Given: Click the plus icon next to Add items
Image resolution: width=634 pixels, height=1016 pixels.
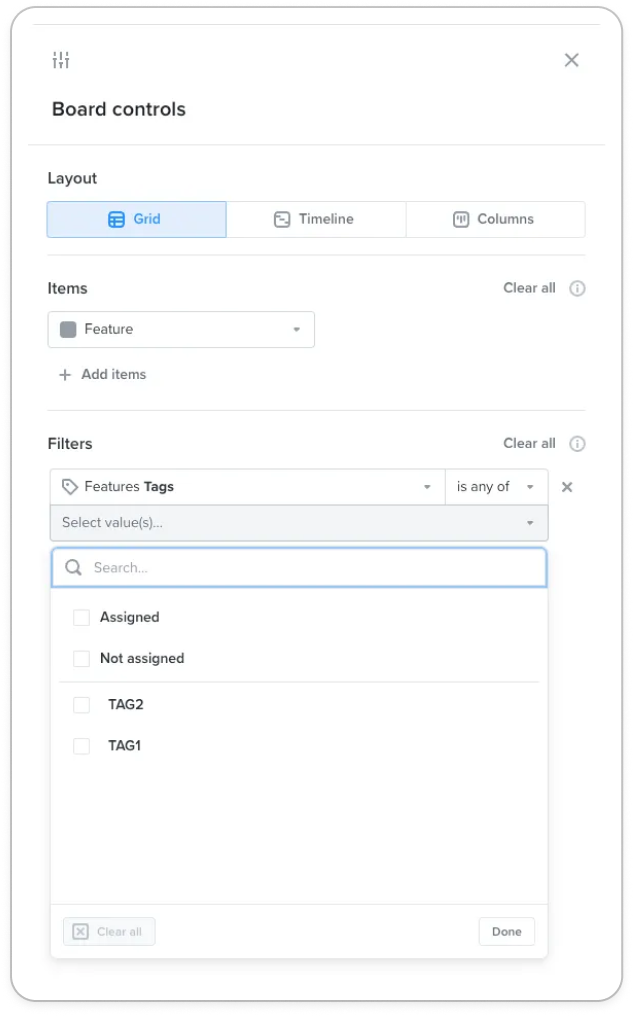Looking at the screenshot, I should coord(65,375).
